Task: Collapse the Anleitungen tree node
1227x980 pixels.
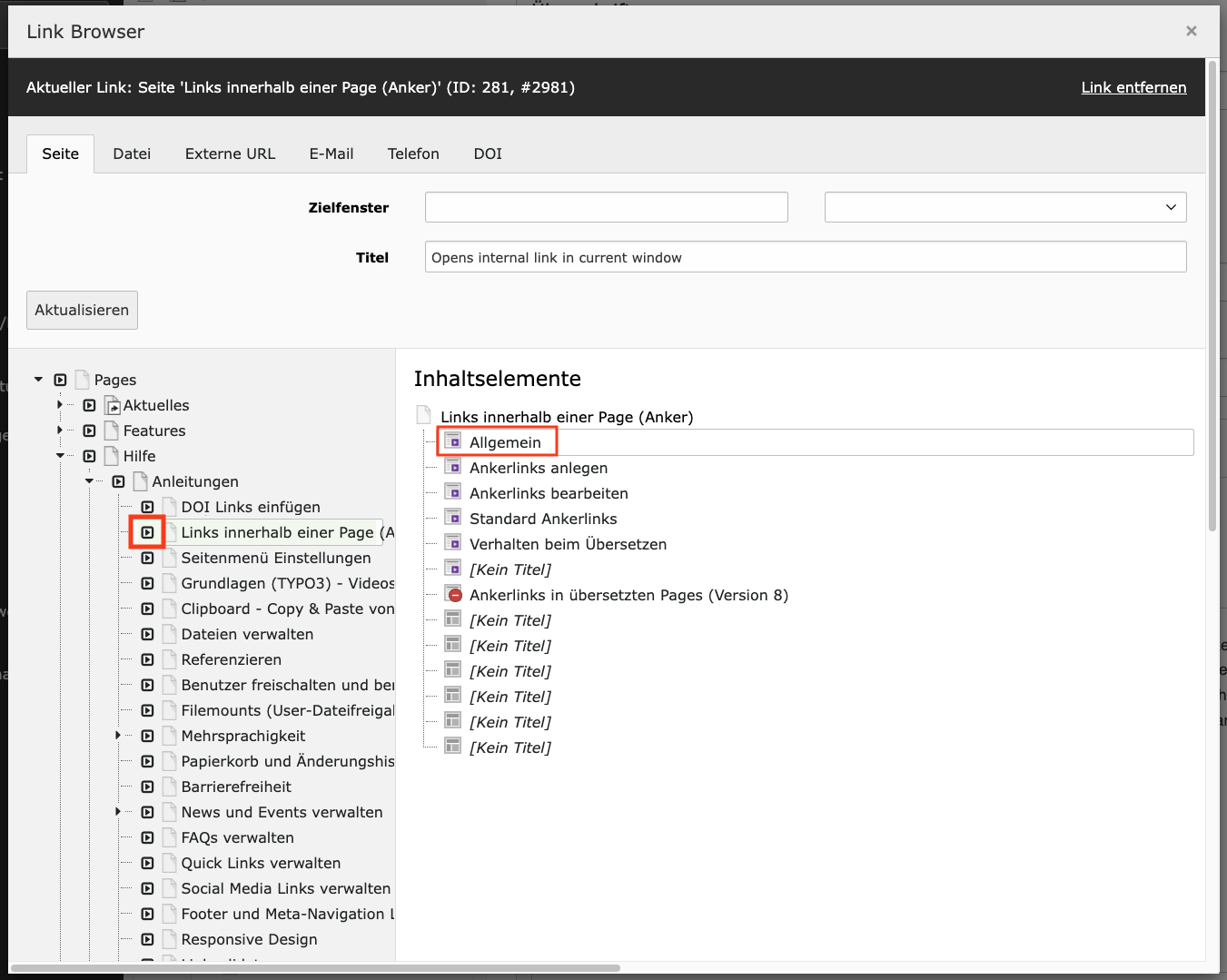Action: [x=89, y=481]
